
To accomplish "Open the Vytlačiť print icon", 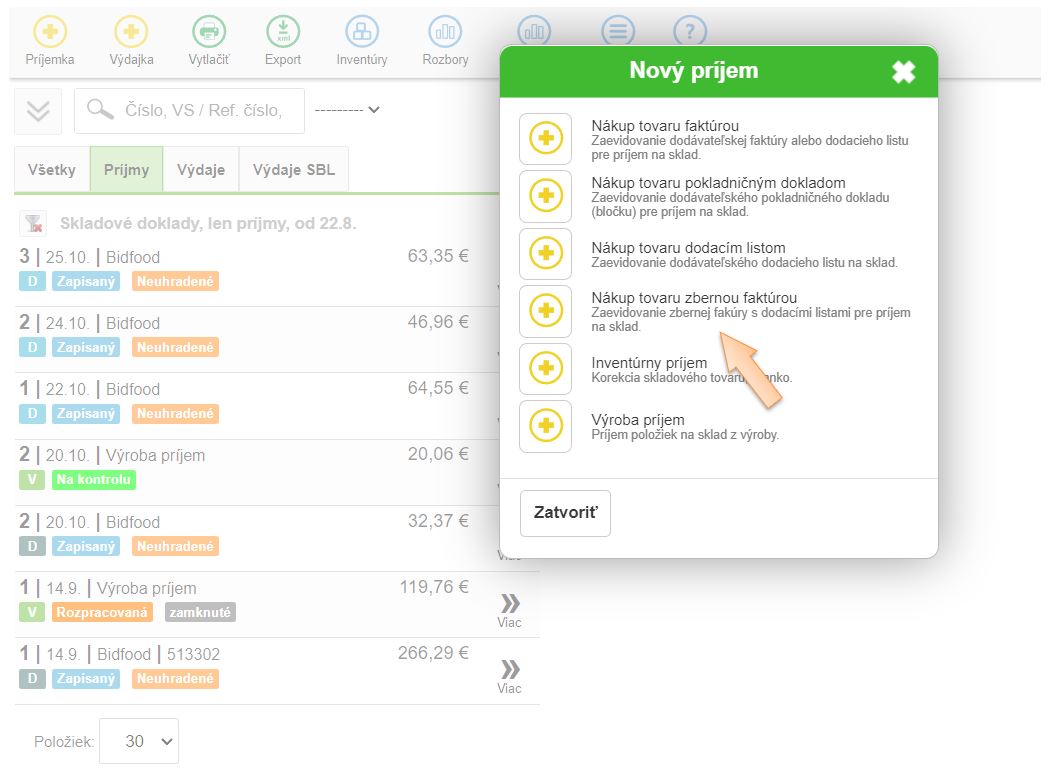I will pos(209,32).
